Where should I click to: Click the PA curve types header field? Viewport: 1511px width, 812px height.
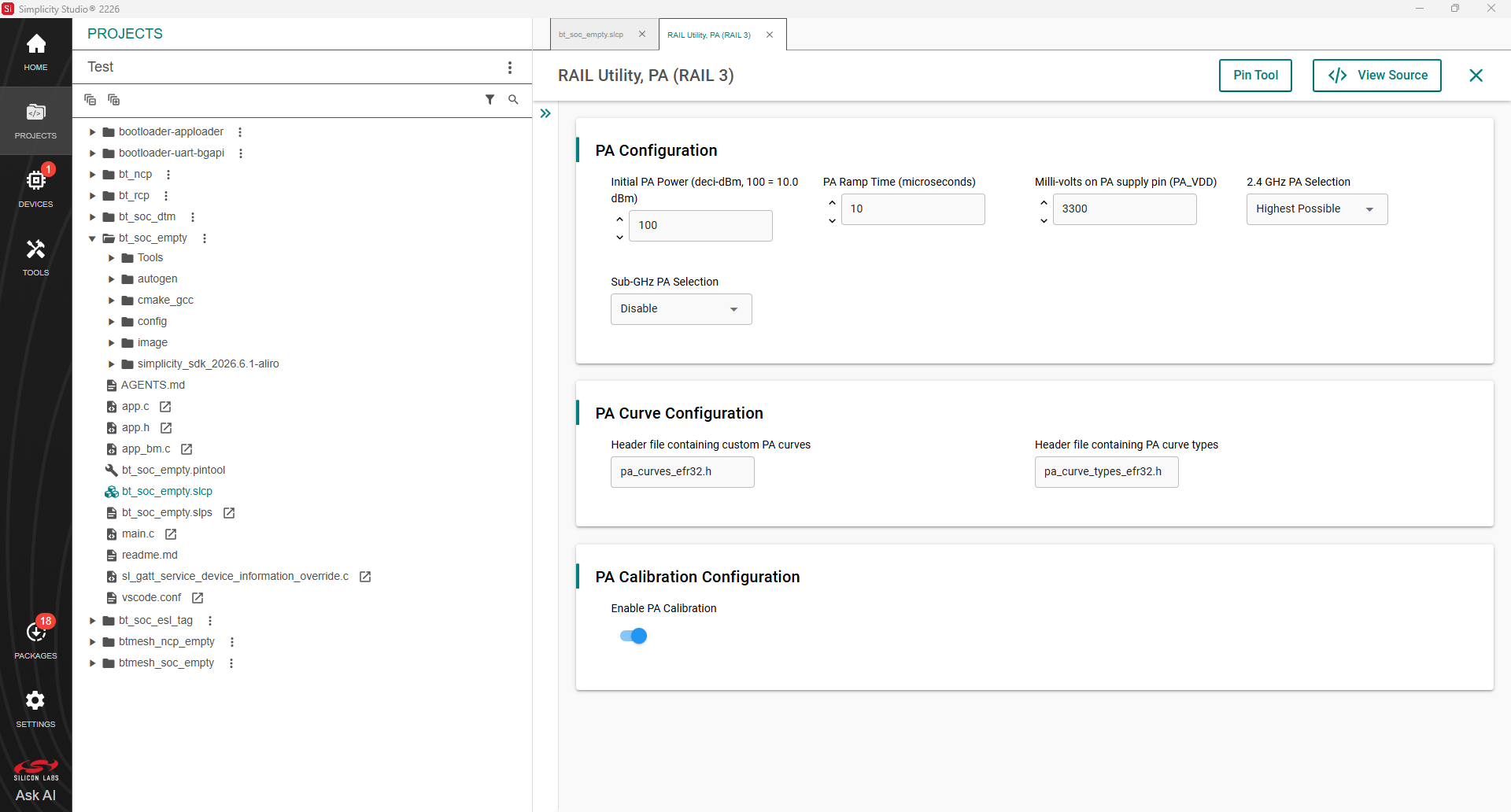tap(1106, 472)
